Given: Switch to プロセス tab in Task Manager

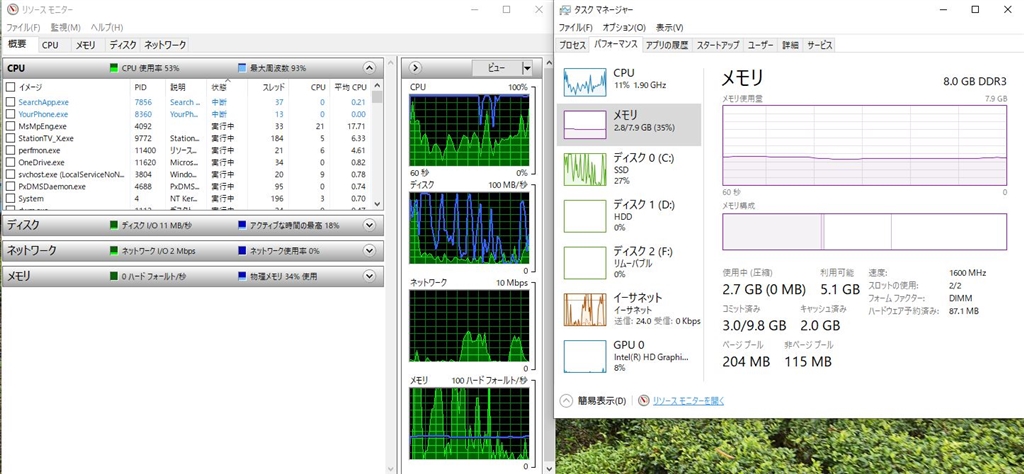Looking at the screenshot, I should [x=573, y=45].
